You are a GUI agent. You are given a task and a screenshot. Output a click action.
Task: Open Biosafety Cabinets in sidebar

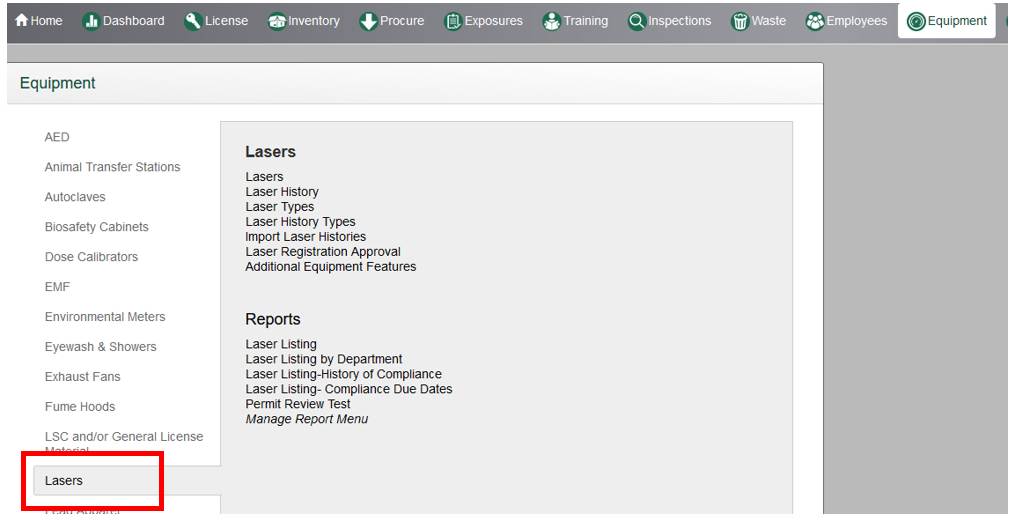click(96, 227)
